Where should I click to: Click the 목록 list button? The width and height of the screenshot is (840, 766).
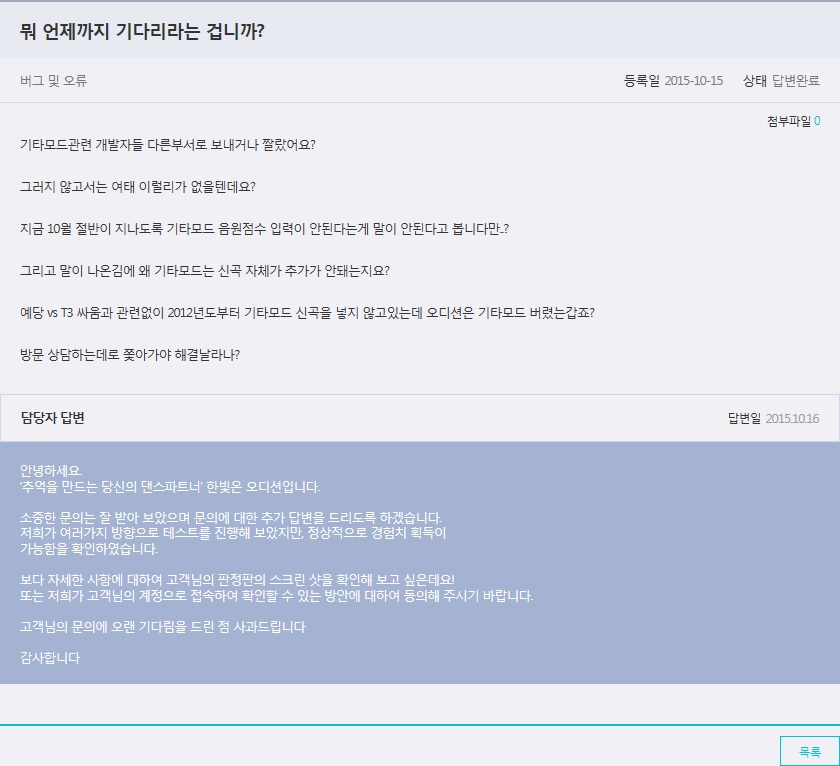point(809,752)
